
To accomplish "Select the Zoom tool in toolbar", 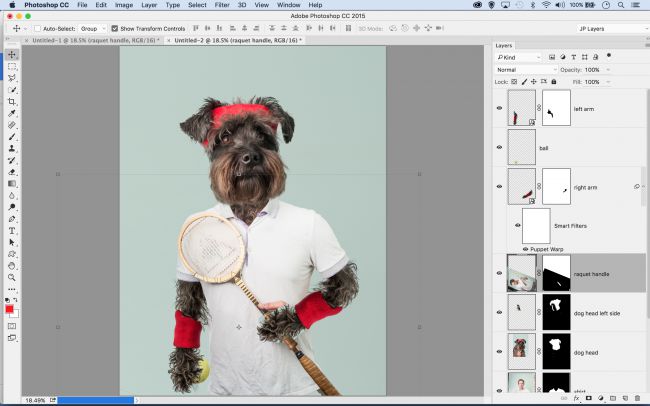I will 12,278.
